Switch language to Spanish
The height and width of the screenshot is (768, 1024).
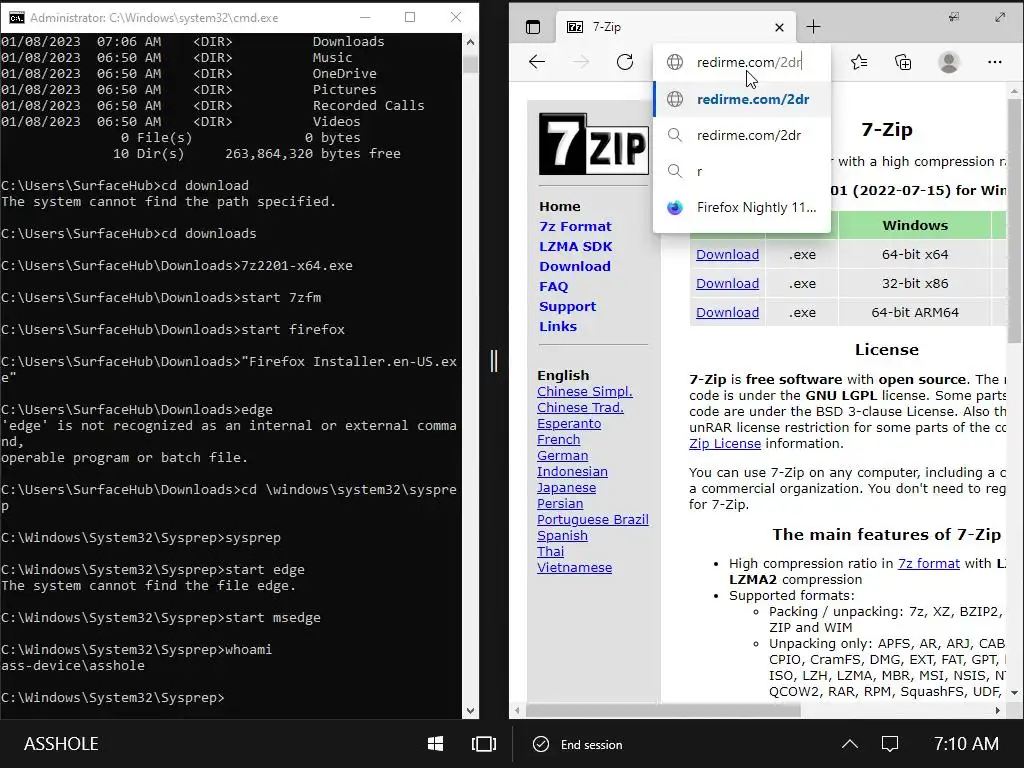[x=562, y=536]
